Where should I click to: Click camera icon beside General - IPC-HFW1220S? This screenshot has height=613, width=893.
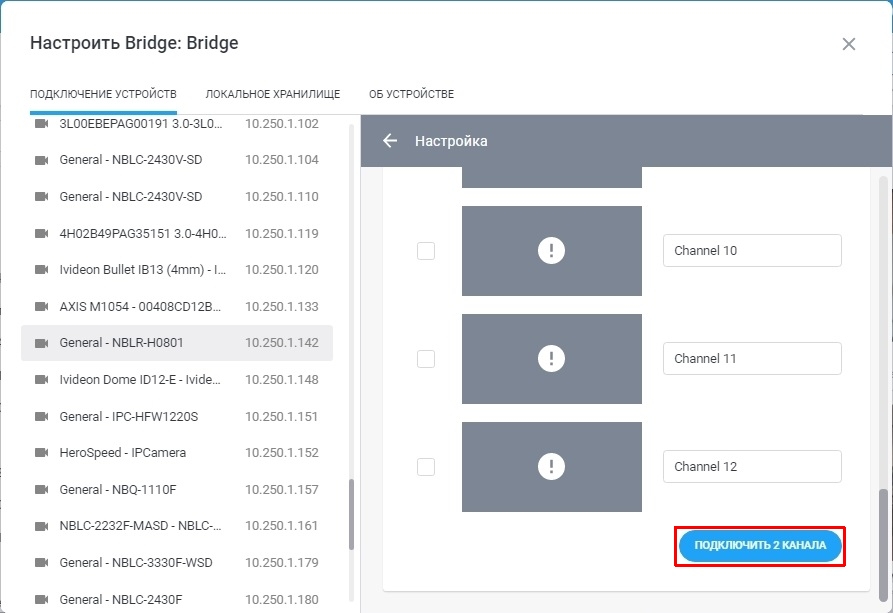coord(42,416)
